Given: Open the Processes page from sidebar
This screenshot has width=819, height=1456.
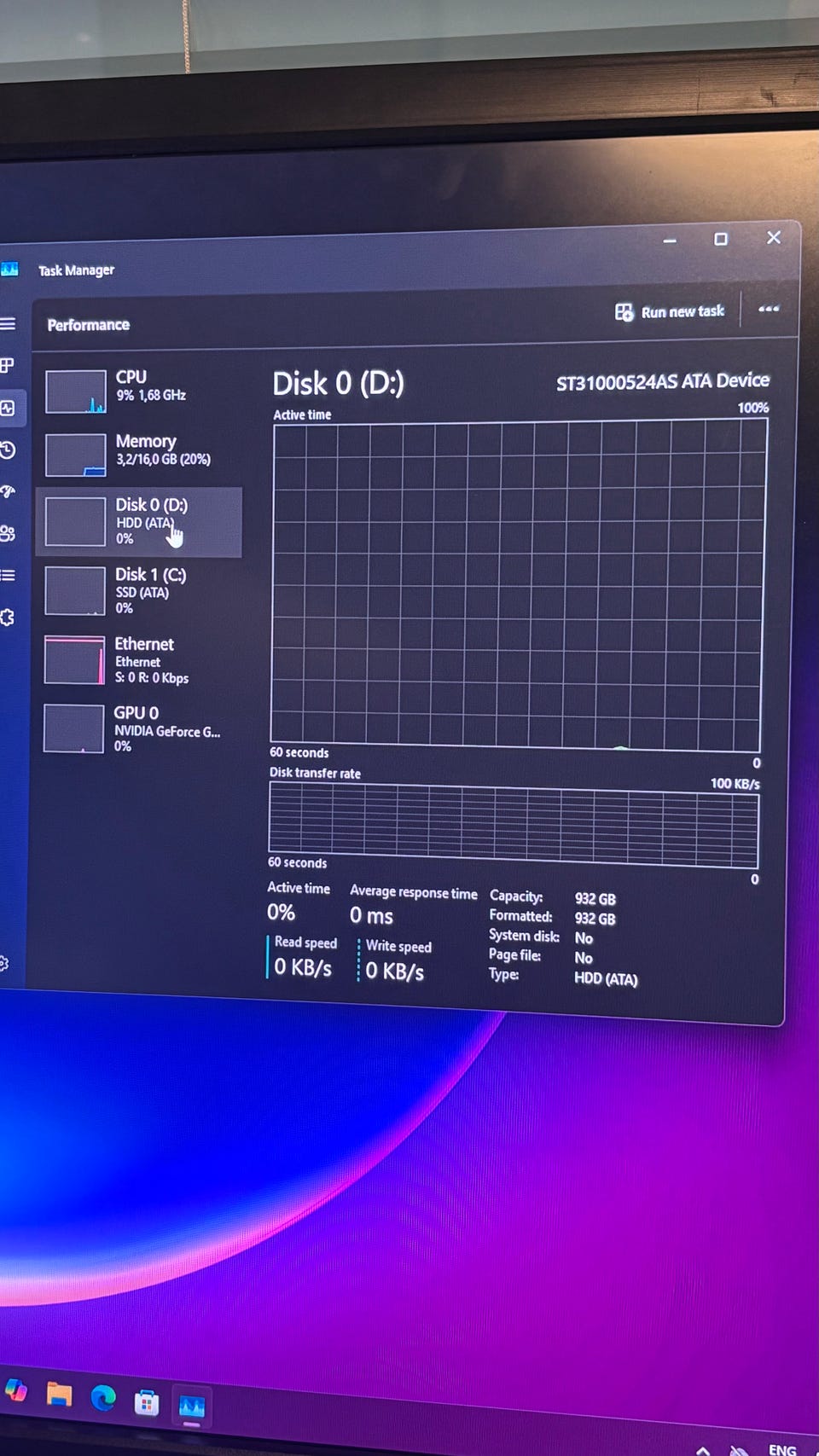Looking at the screenshot, I should pos(7,365).
